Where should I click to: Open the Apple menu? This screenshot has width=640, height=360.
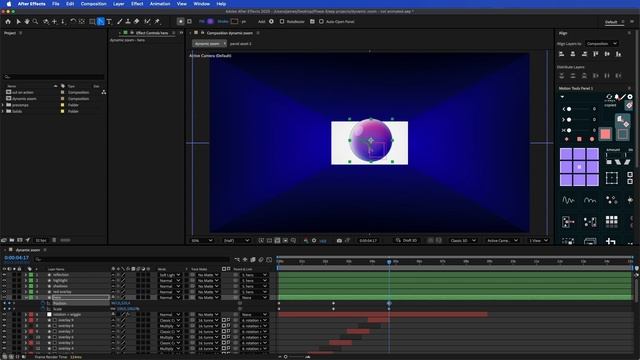(9, 4)
